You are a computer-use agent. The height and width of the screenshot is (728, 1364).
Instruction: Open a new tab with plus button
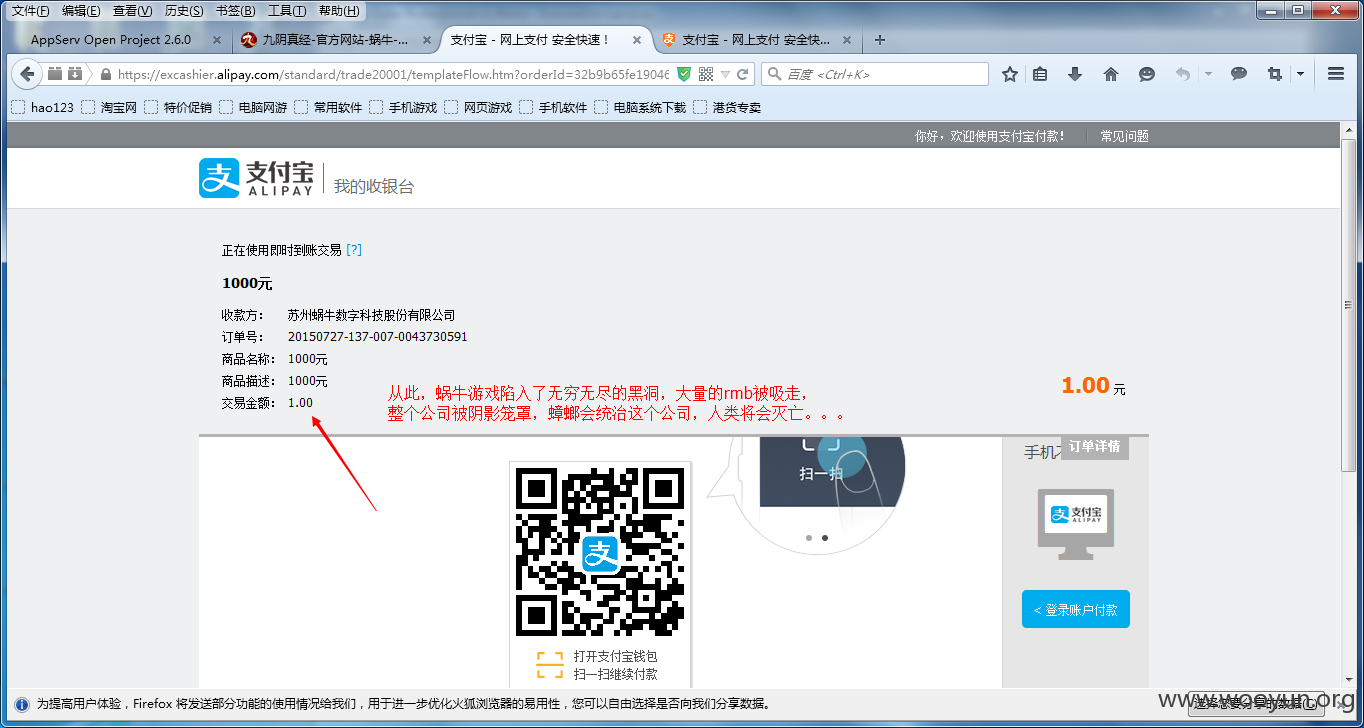pyautogui.click(x=880, y=40)
